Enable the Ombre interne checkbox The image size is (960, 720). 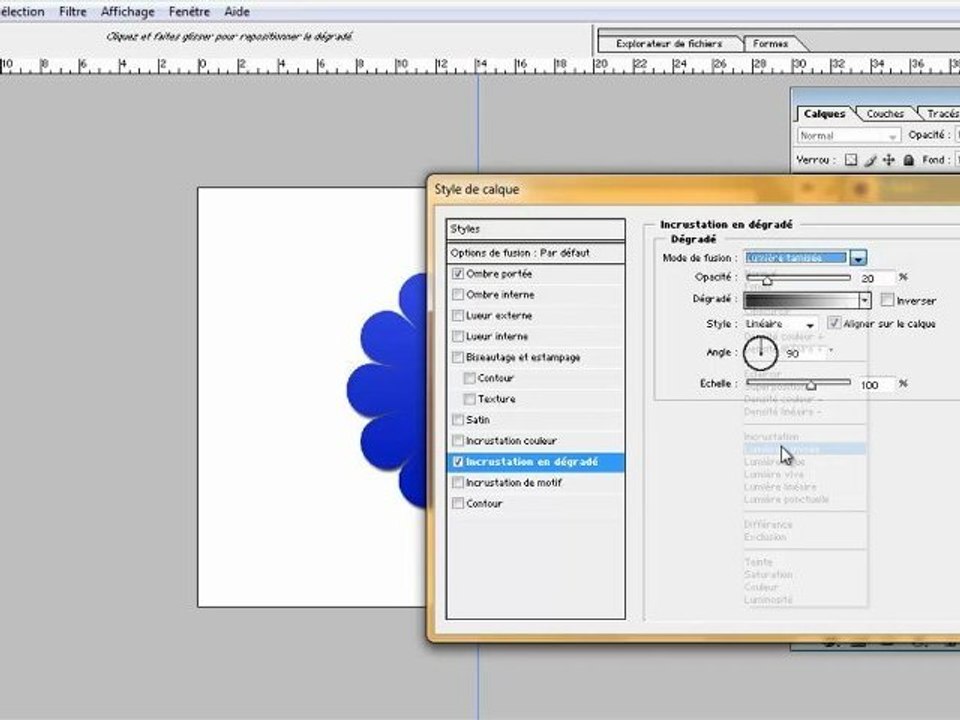coord(458,294)
